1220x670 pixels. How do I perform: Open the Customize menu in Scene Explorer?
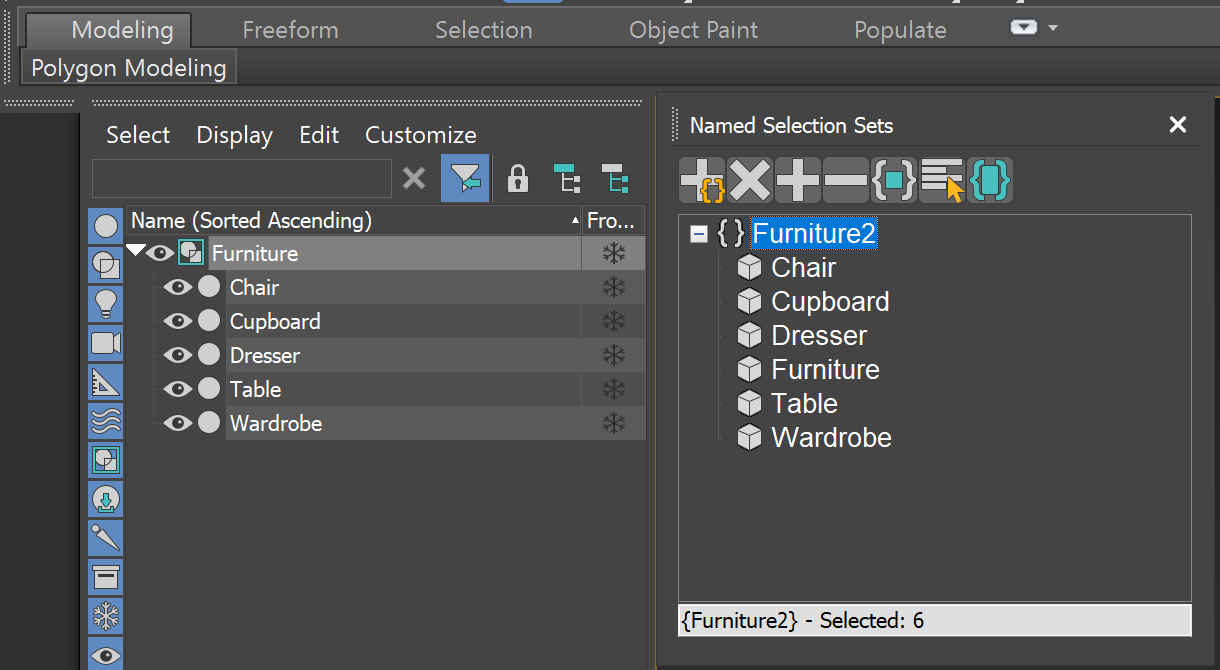(421, 135)
